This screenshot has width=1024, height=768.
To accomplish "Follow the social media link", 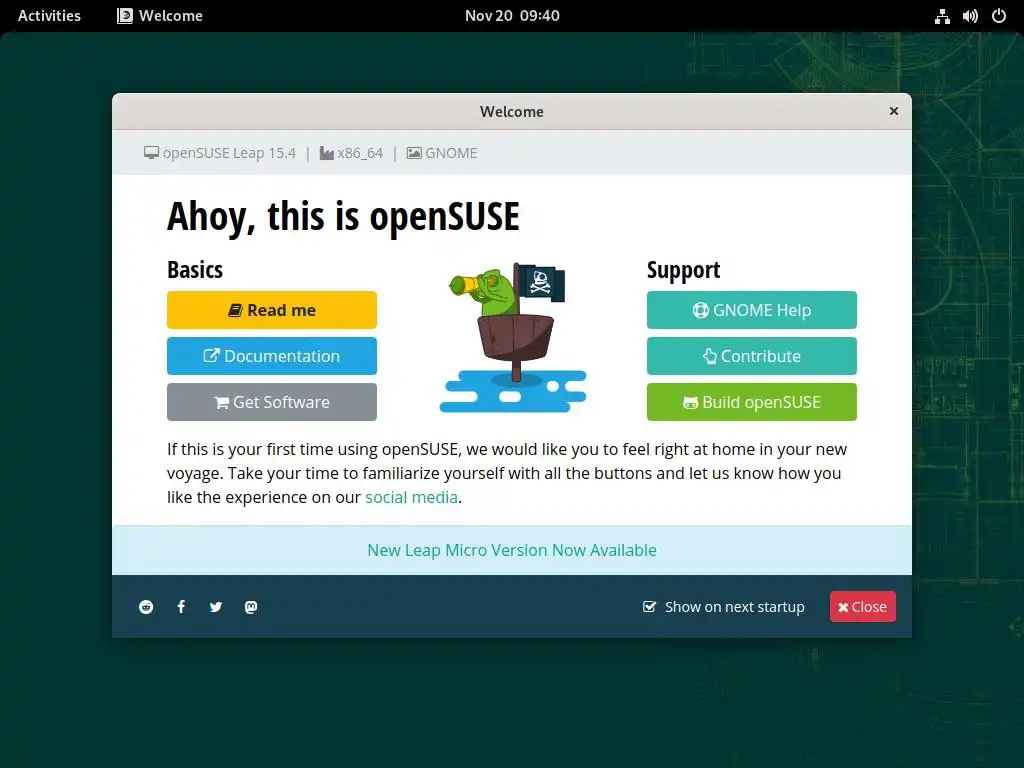I will [411, 498].
